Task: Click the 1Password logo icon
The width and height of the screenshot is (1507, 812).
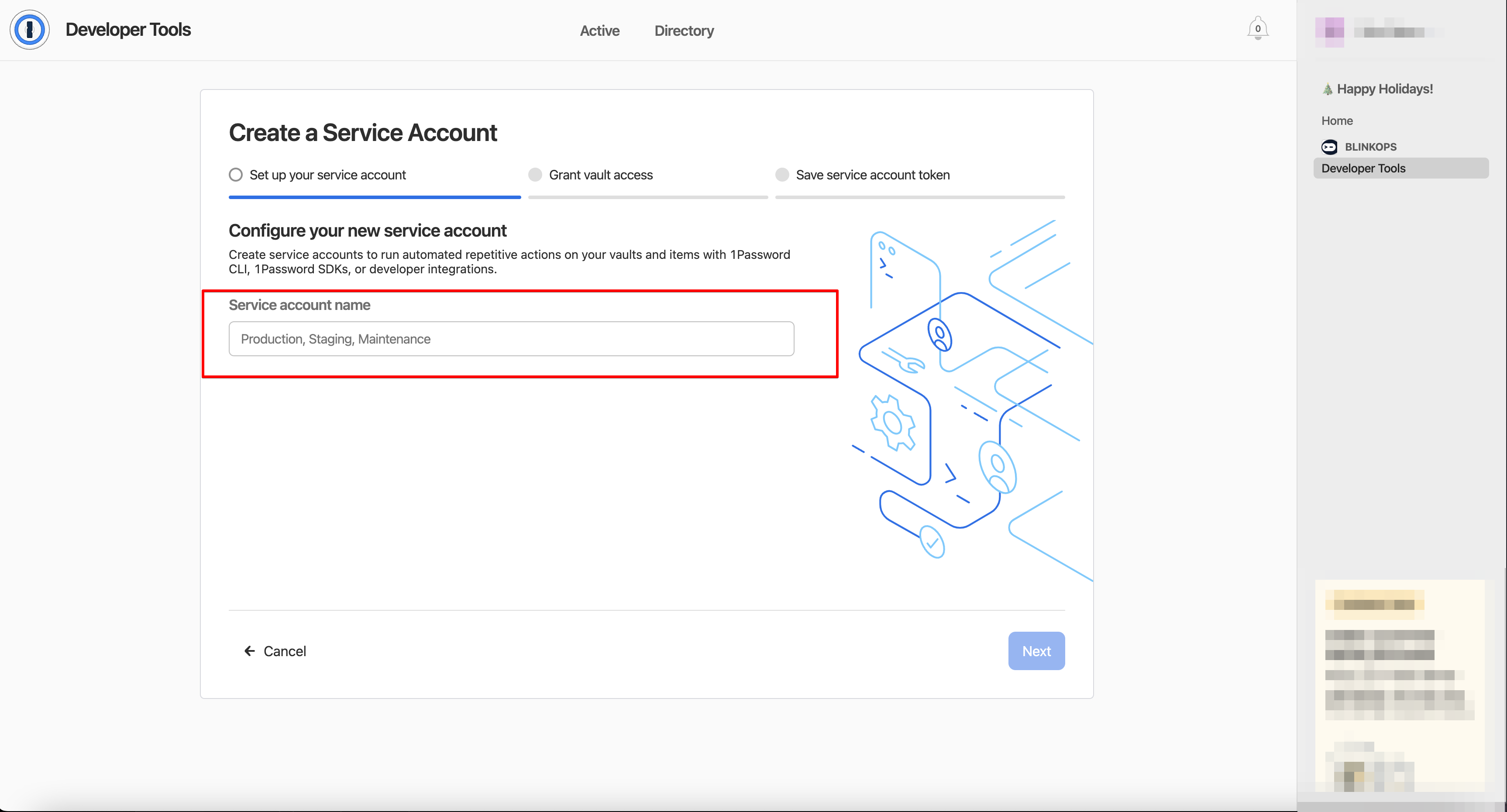Action: [x=29, y=29]
